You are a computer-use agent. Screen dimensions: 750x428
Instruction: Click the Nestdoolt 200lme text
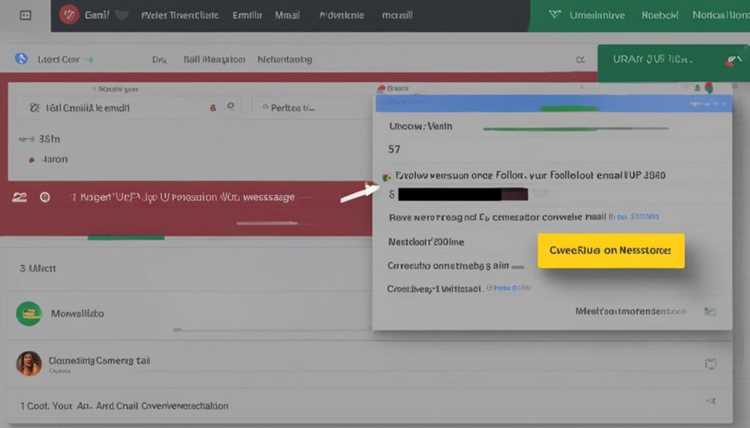pos(426,242)
